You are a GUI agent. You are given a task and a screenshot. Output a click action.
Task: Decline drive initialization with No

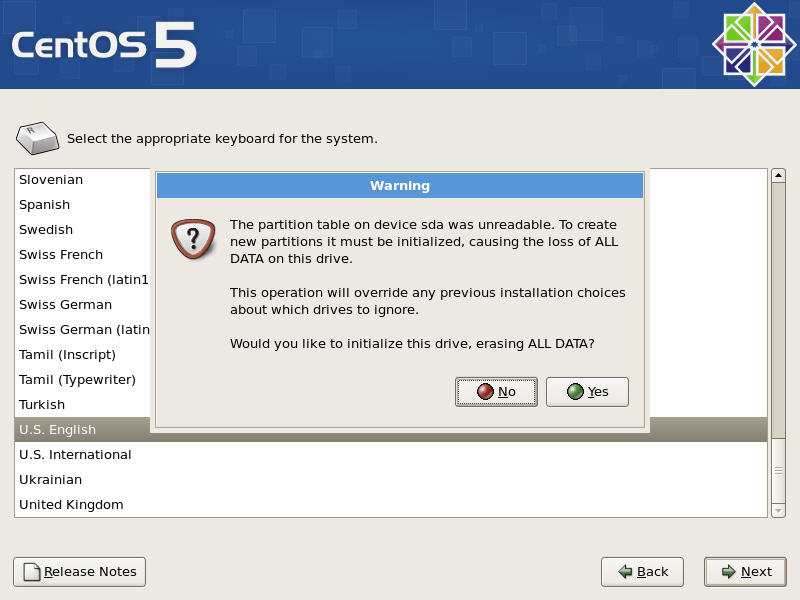tap(496, 392)
